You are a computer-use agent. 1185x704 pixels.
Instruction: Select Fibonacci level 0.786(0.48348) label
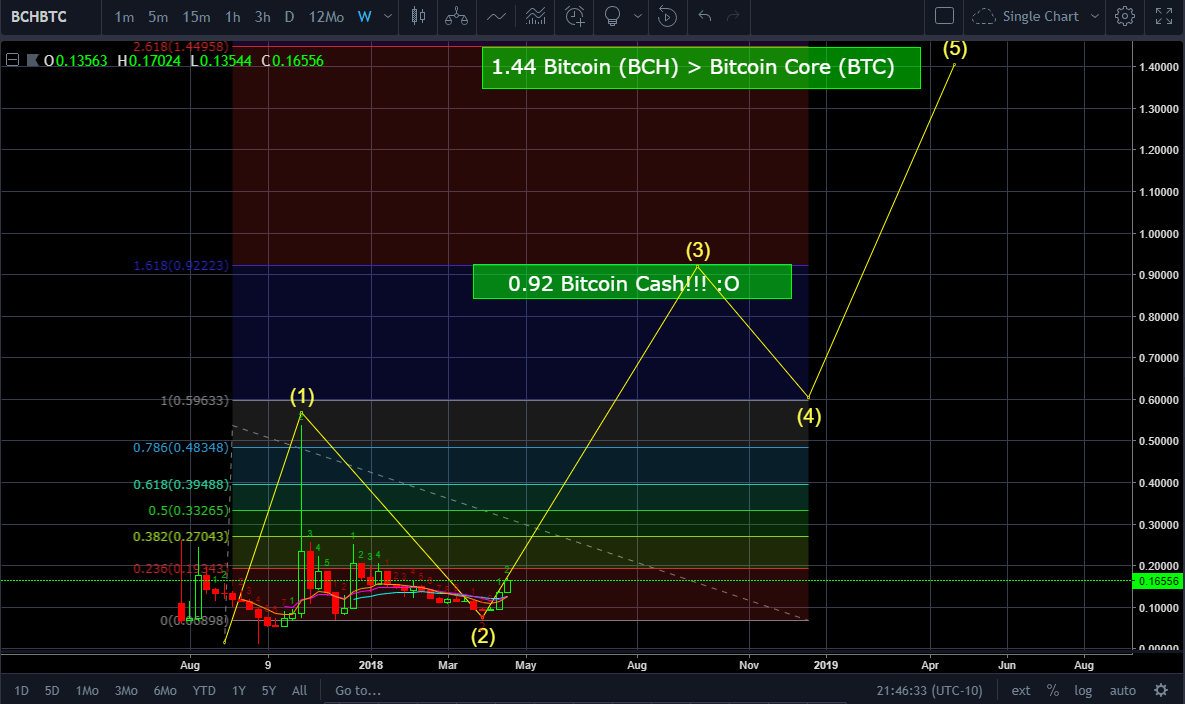click(x=181, y=447)
